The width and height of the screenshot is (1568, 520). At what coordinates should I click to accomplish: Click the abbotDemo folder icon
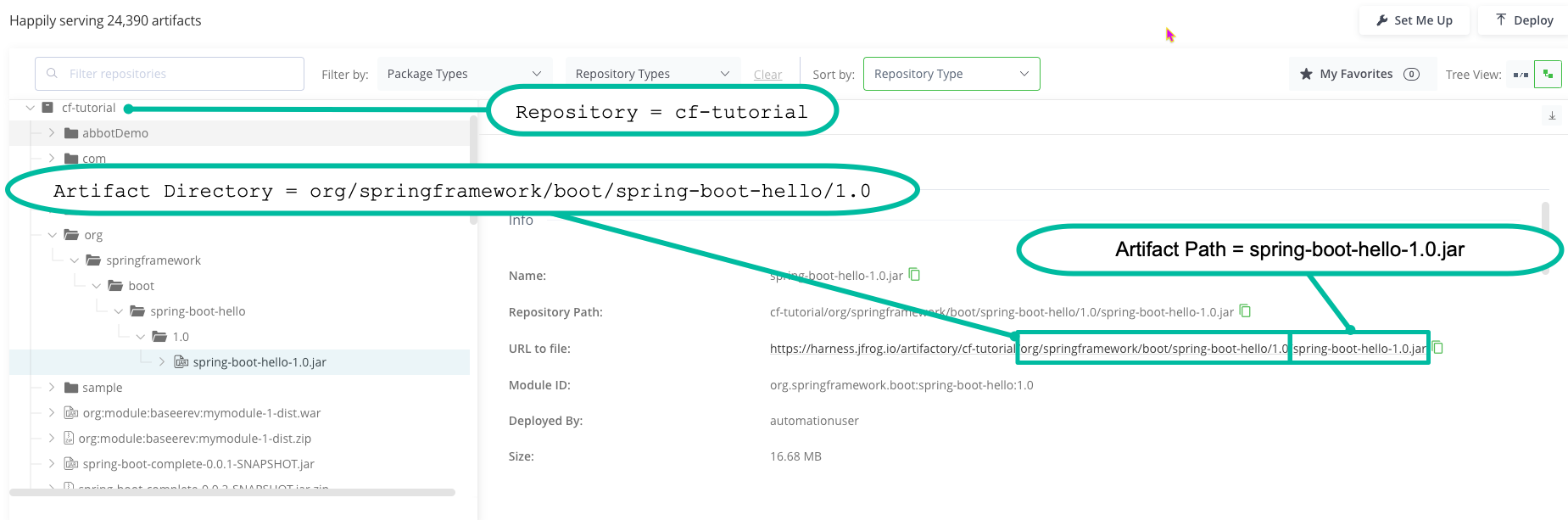[71, 133]
